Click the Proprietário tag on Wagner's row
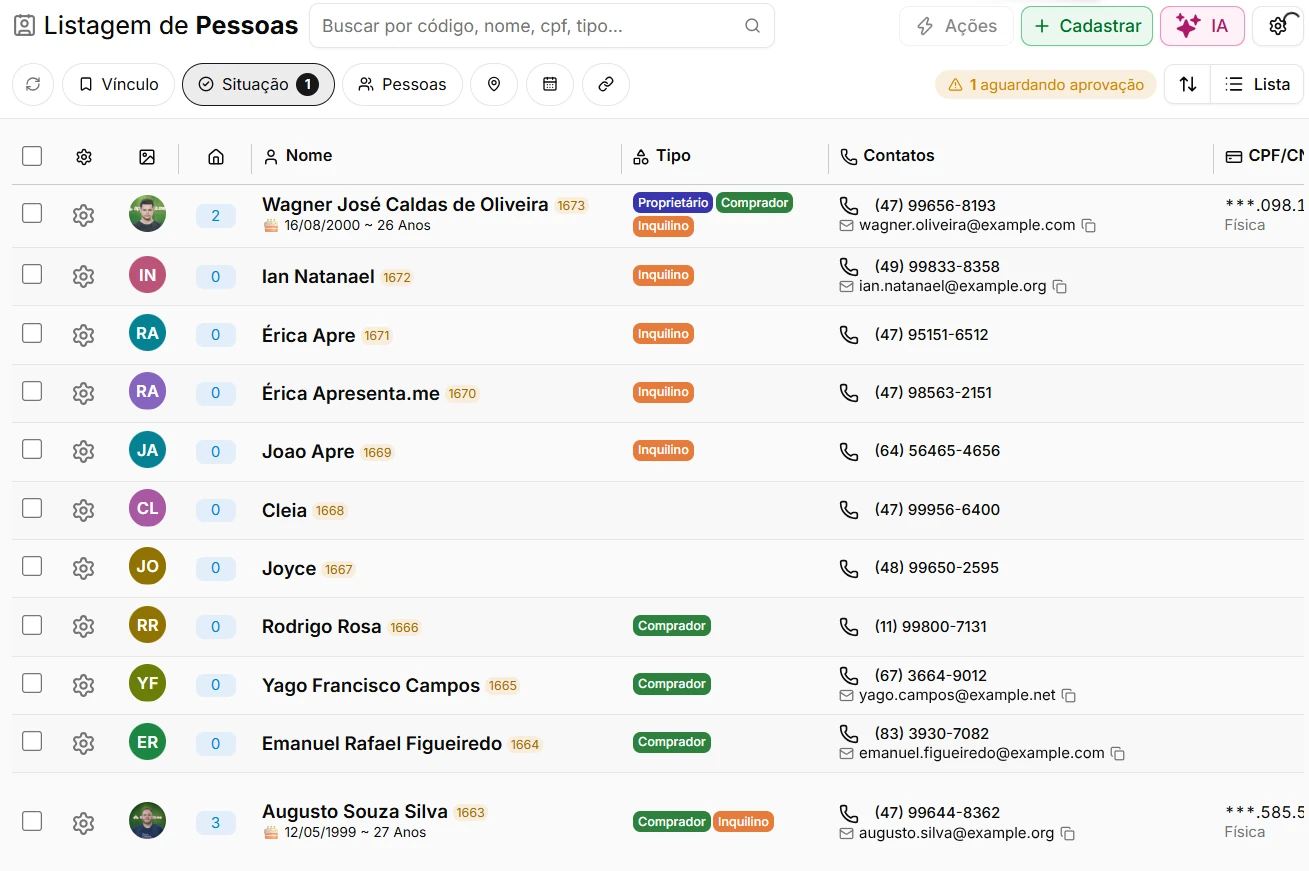The image size is (1309, 871). 673,203
